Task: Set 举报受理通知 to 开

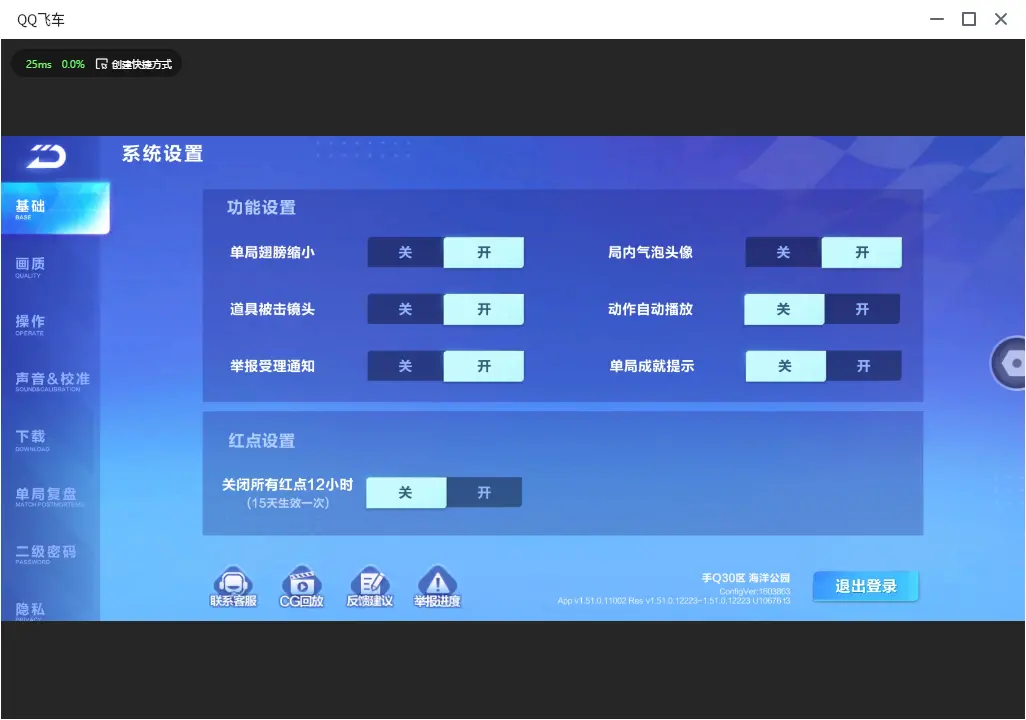Action: coord(484,367)
